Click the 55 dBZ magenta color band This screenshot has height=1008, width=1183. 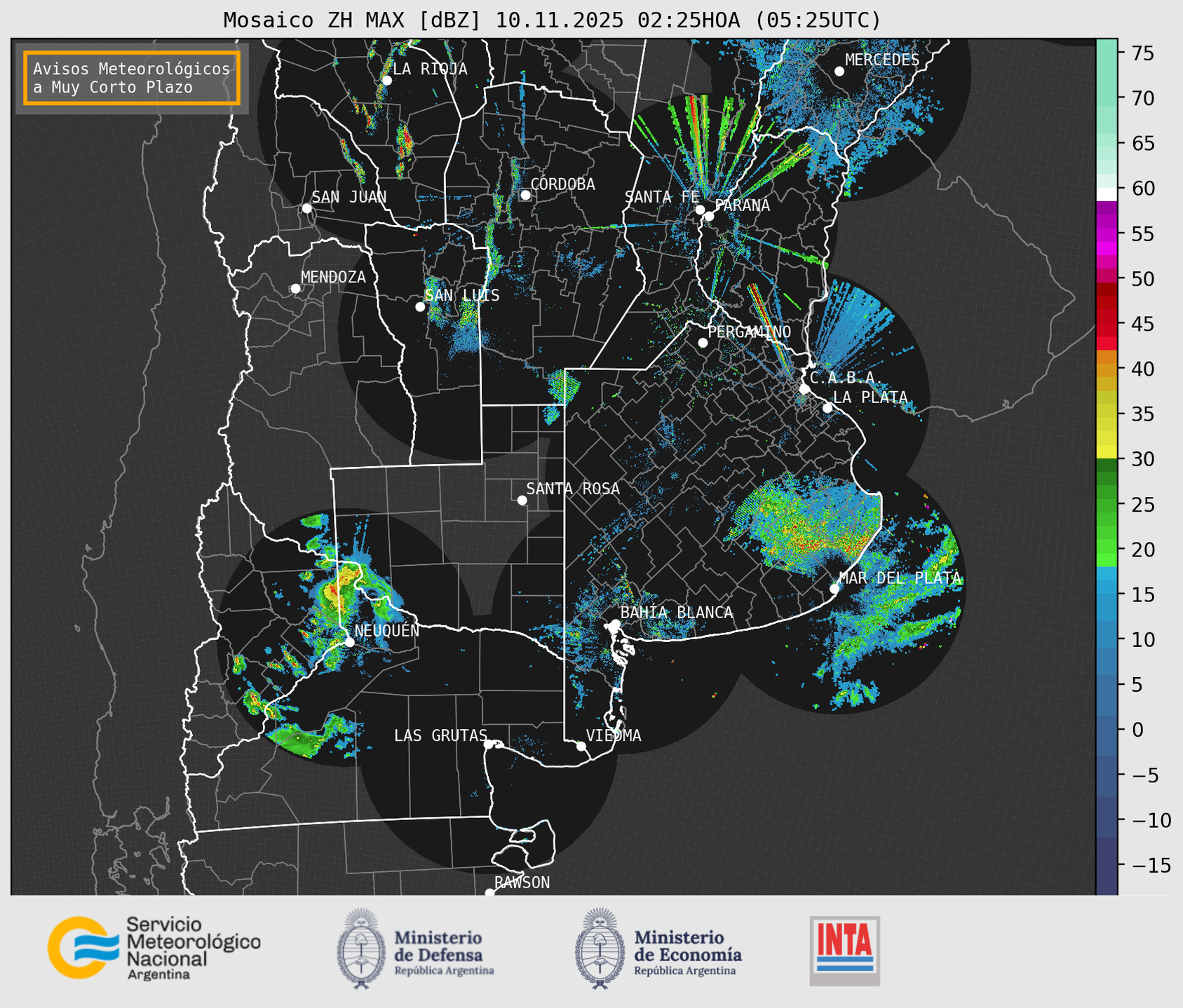tap(1107, 234)
